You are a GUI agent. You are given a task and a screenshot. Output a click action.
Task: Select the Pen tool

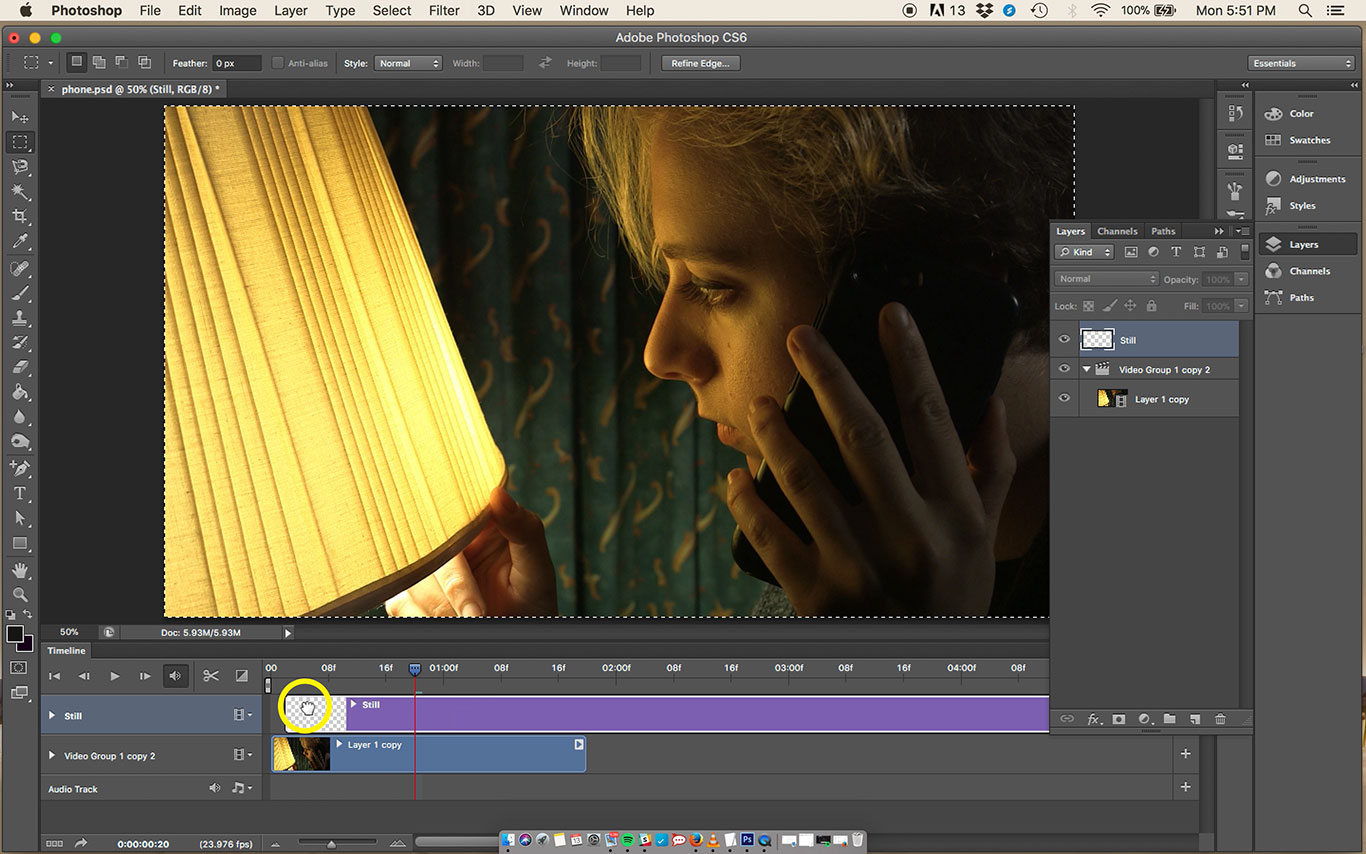(x=20, y=468)
